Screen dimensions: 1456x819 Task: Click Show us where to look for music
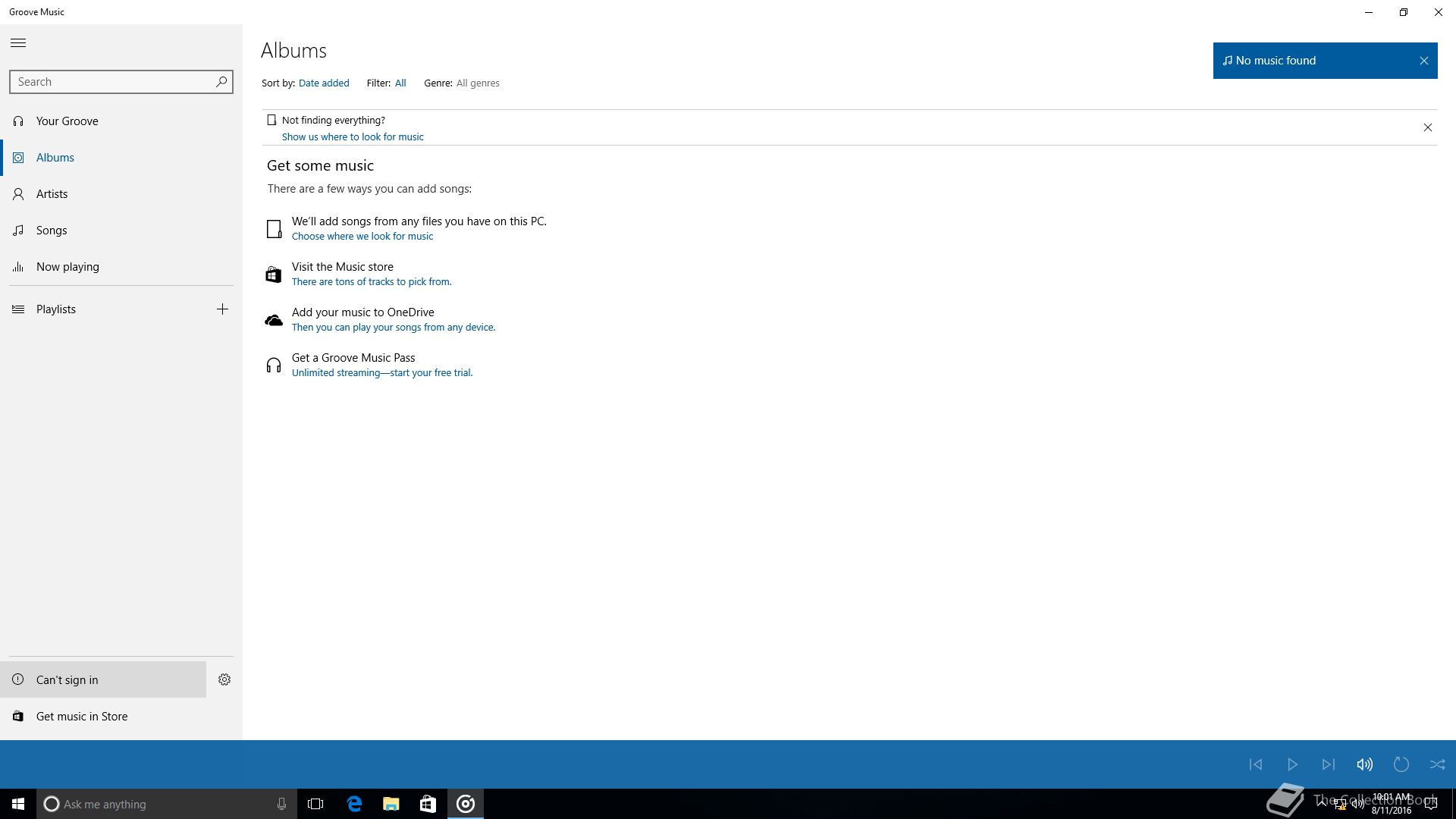(353, 137)
